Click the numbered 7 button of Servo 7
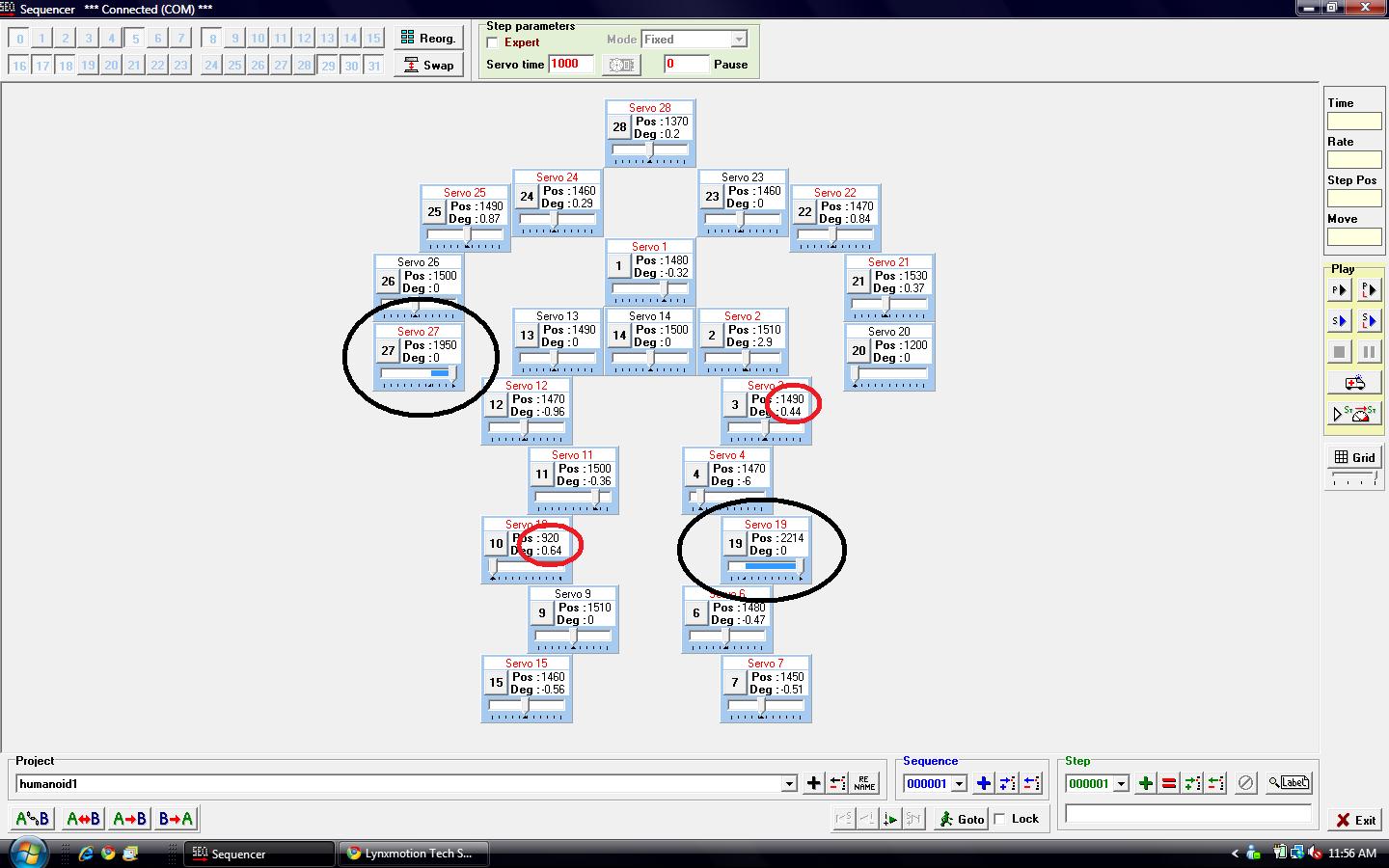The height and width of the screenshot is (868, 1389). [735, 683]
